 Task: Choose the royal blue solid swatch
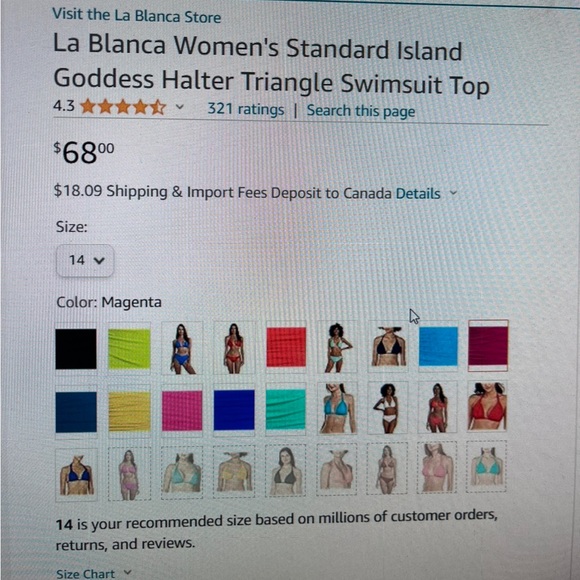click(234, 410)
